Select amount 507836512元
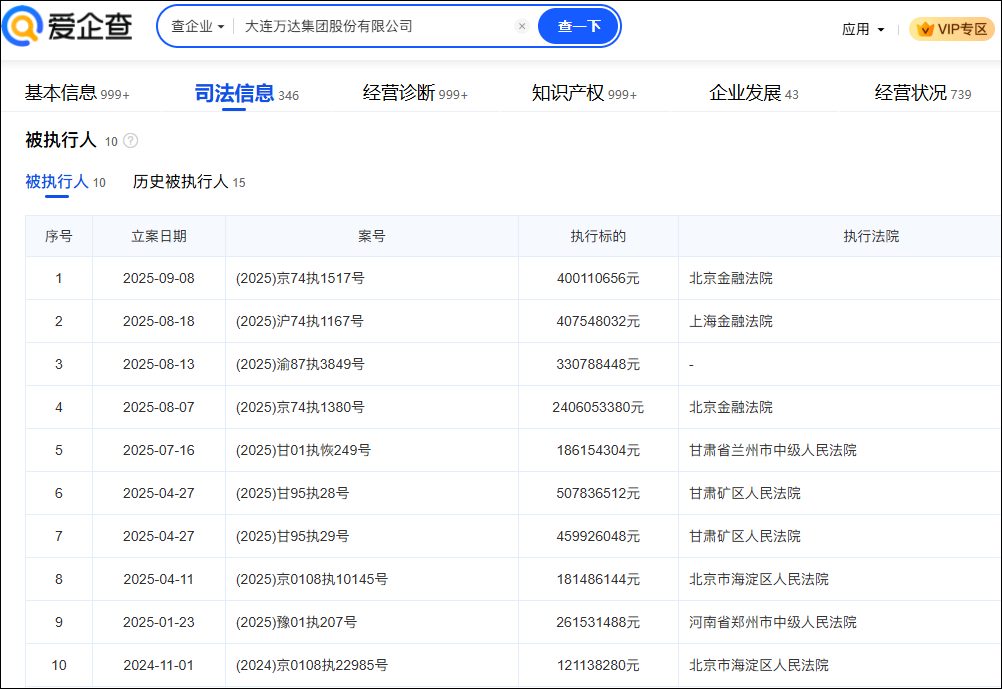Screen dimensions: 1002x689 point(598,493)
